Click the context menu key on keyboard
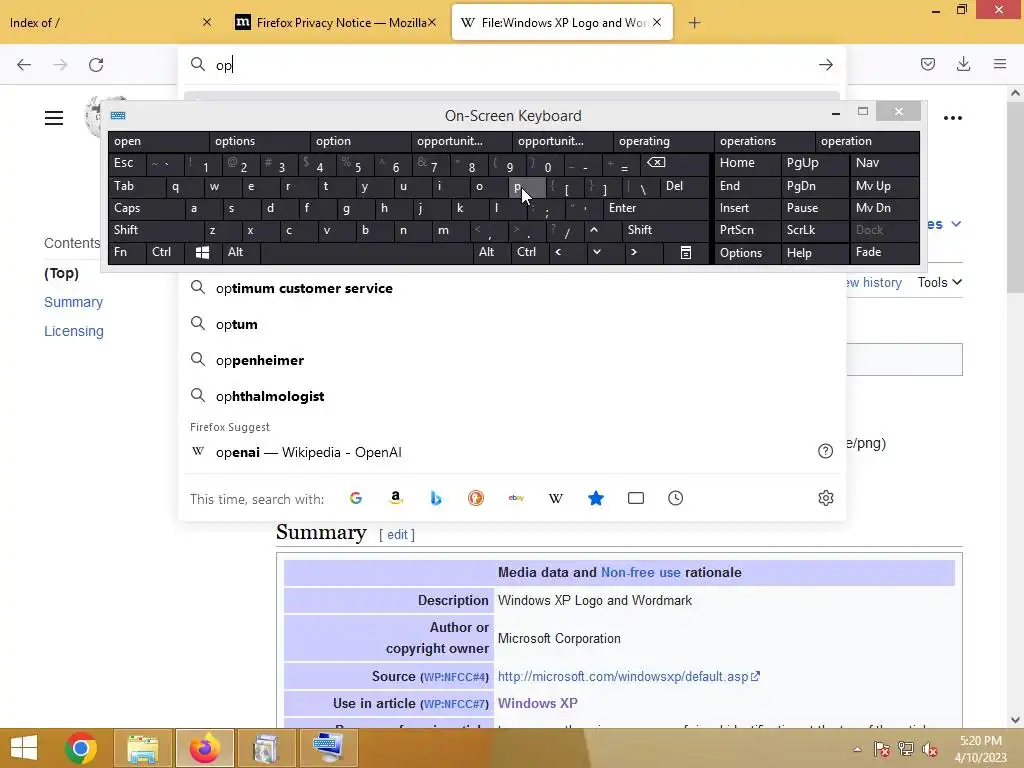1024x768 pixels. (x=686, y=253)
